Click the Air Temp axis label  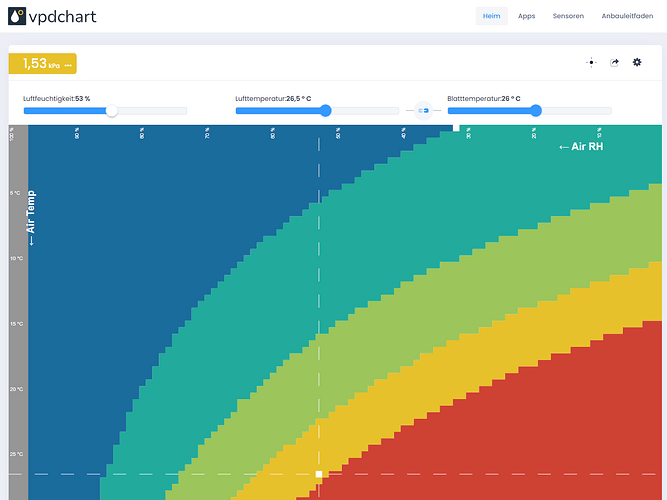click(31, 218)
